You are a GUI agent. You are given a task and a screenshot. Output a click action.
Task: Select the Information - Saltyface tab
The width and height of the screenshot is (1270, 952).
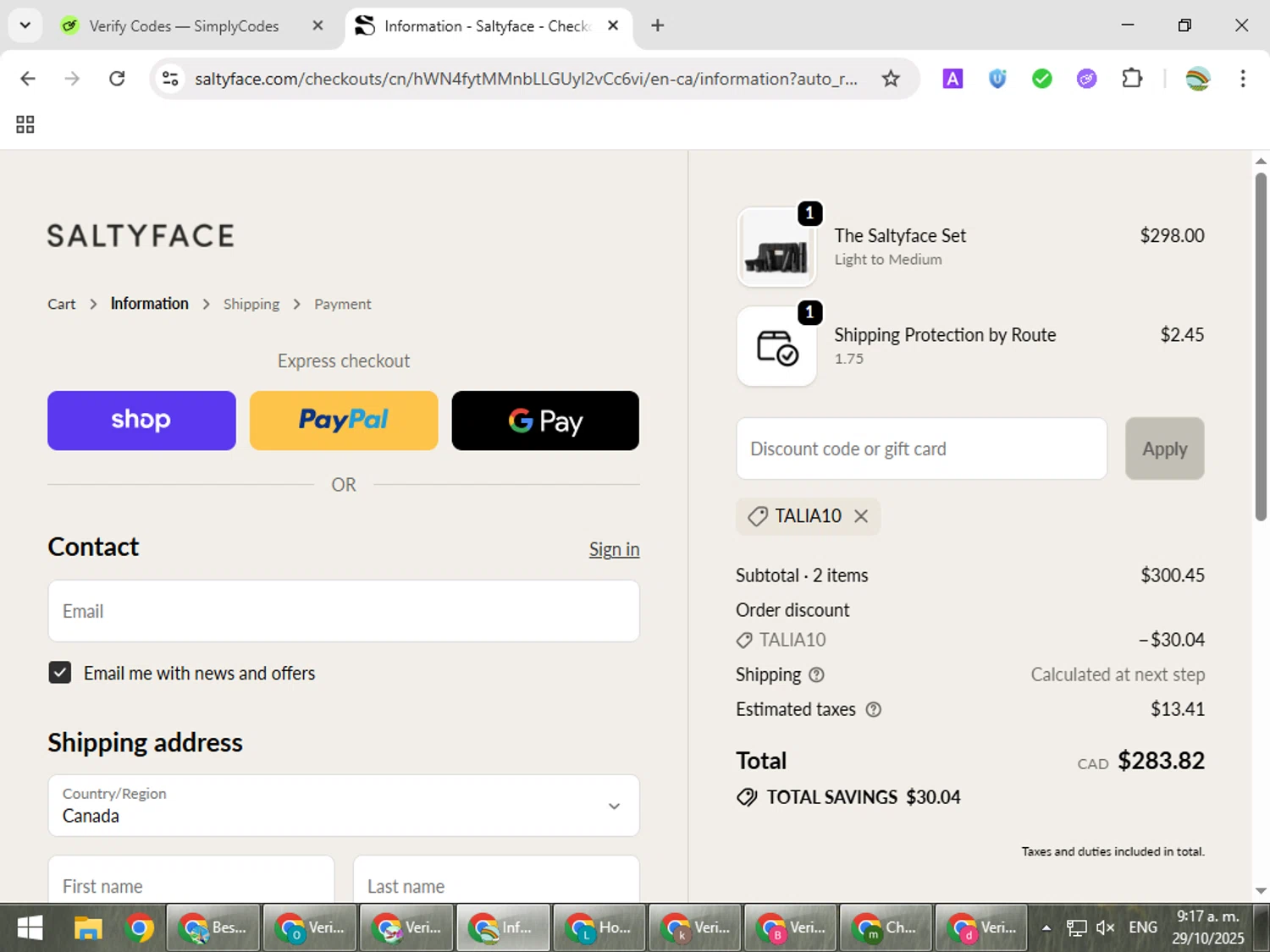[487, 25]
